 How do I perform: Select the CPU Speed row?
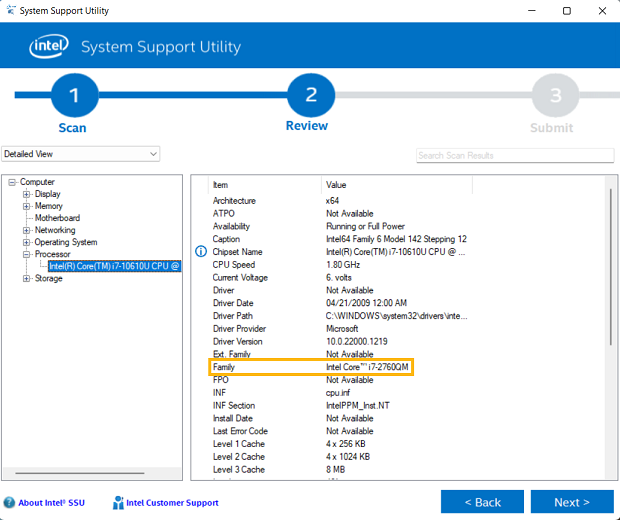tap(340, 265)
